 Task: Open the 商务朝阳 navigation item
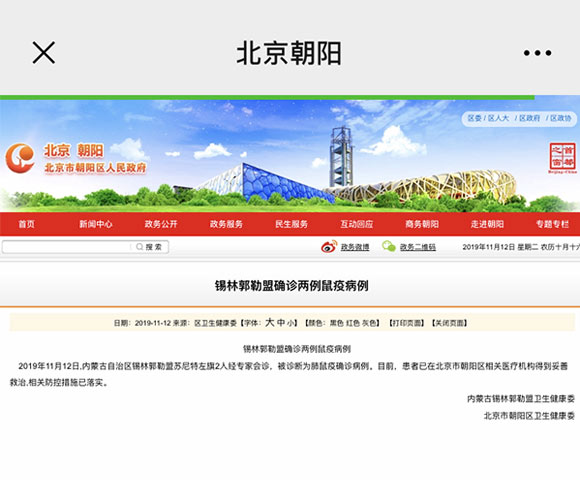(422, 224)
